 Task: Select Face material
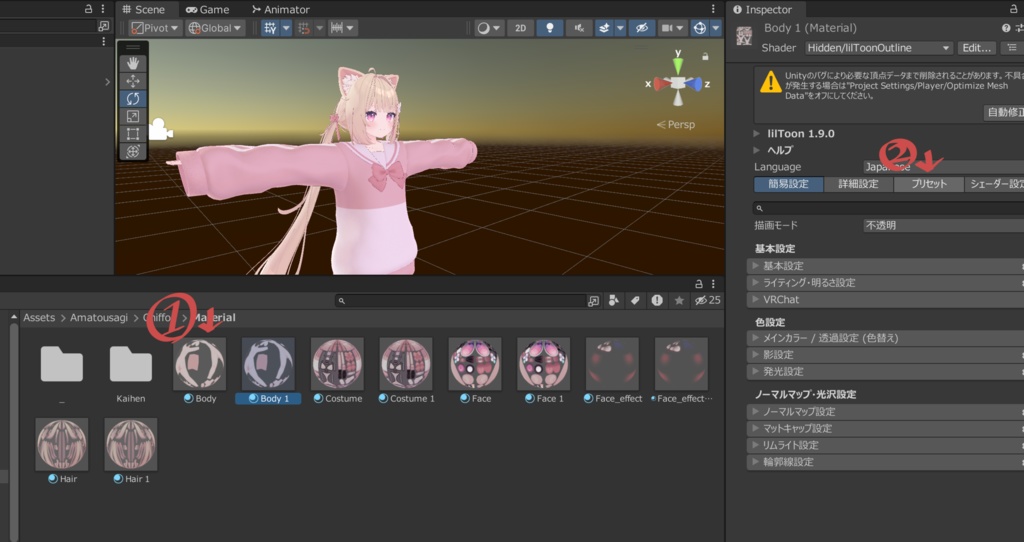475,370
